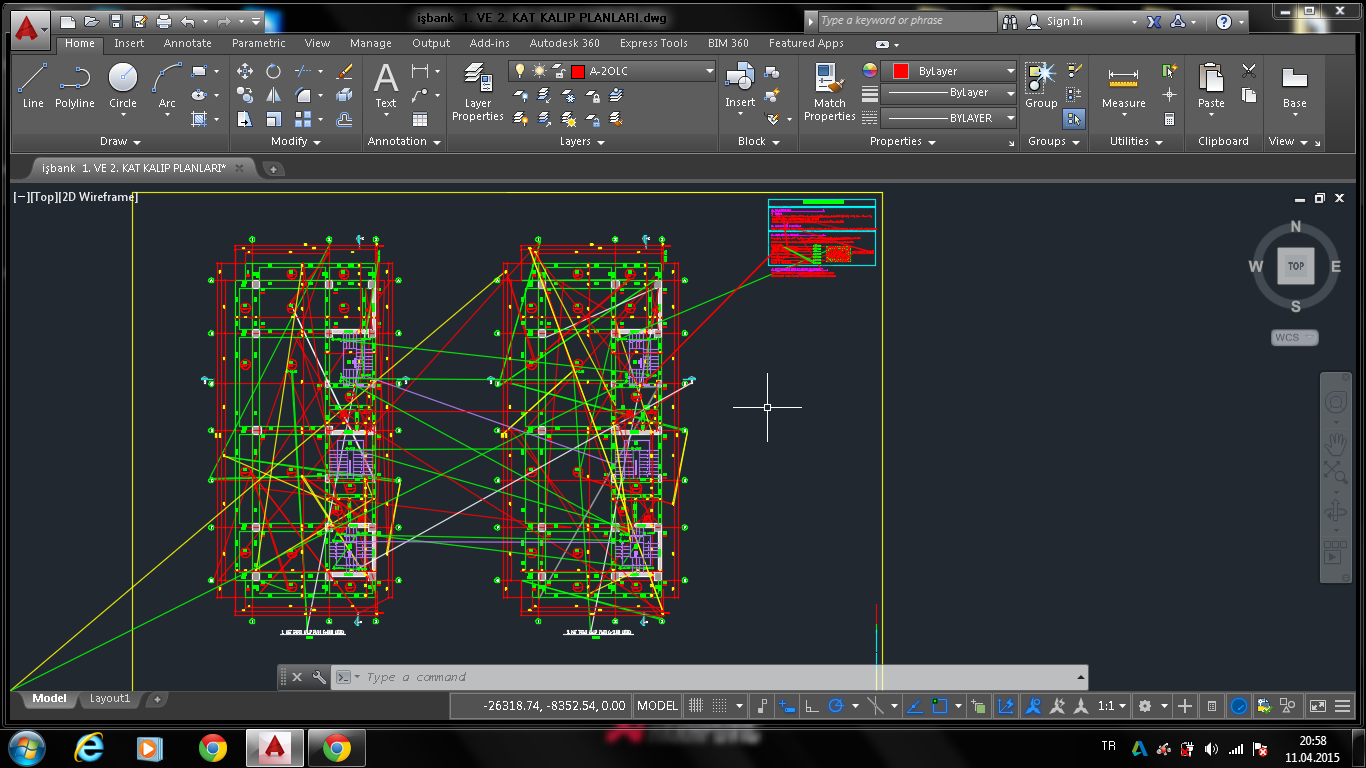Screen dimensions: 1366x768
Task: Open the Layout1 tab
Action: 110,698
